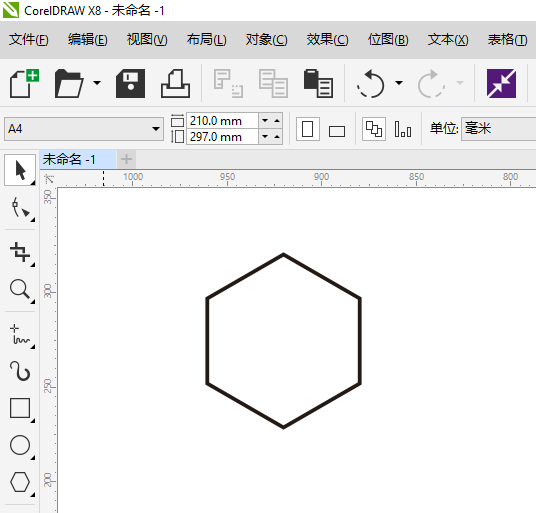Expand the undo history dropdown arrow
536x513 pixels.
pos(399,83)
